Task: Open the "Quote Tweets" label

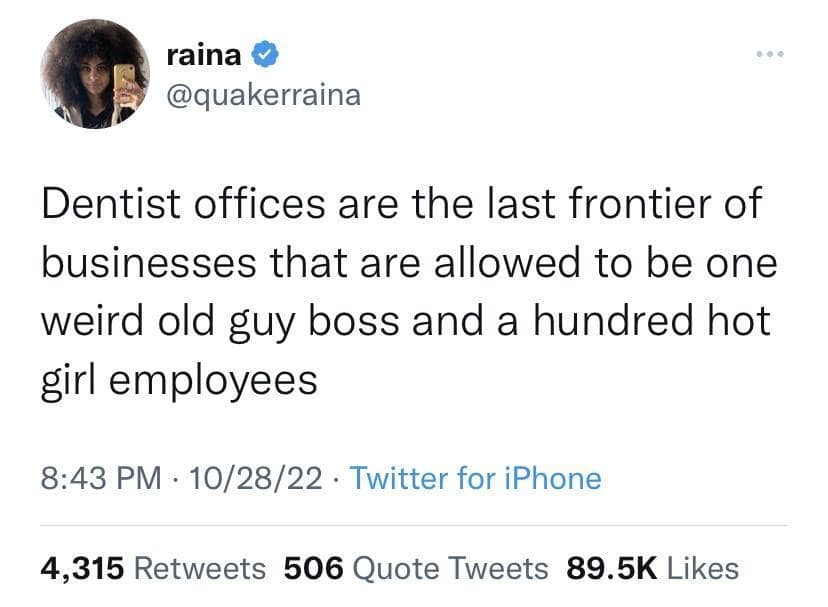Action: pyautogui.click(x=452, y=568)
